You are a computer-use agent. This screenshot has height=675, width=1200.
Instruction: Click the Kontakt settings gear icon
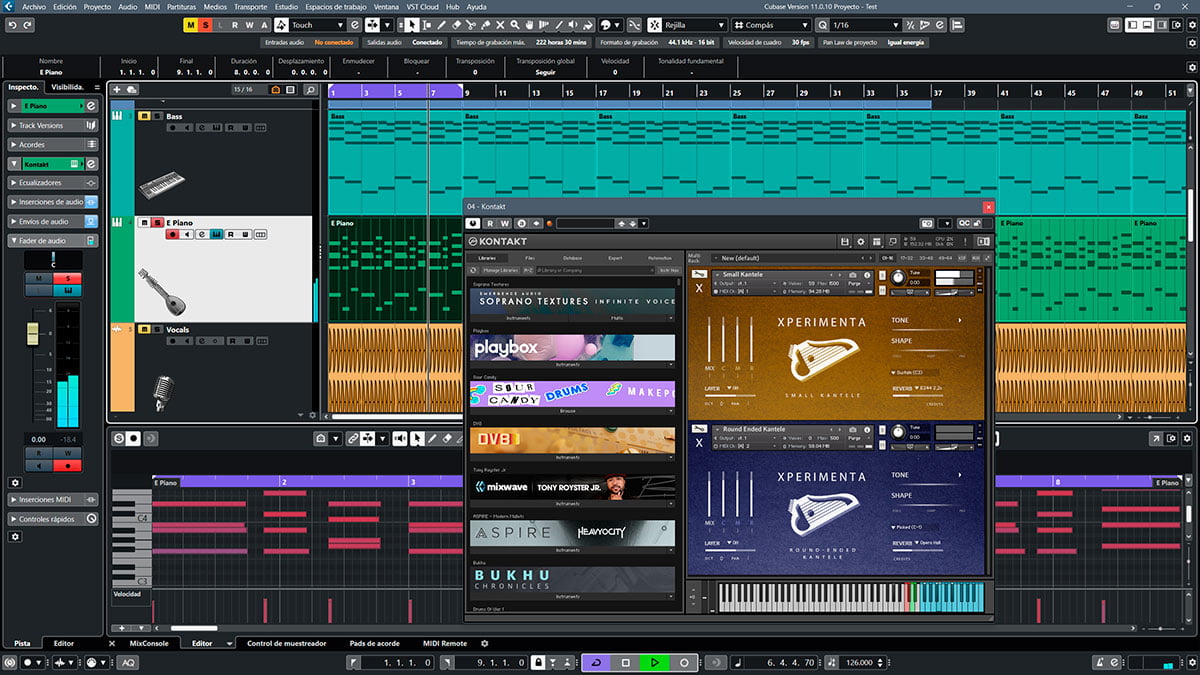[861, 242]
